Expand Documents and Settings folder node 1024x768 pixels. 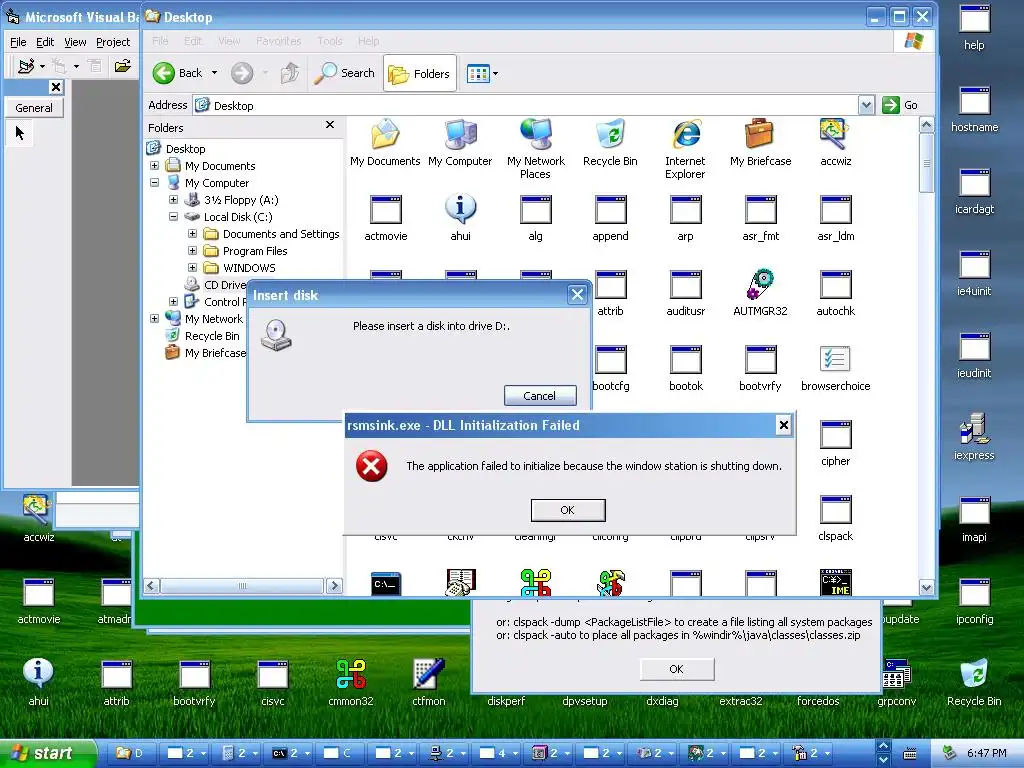(193, 234)
